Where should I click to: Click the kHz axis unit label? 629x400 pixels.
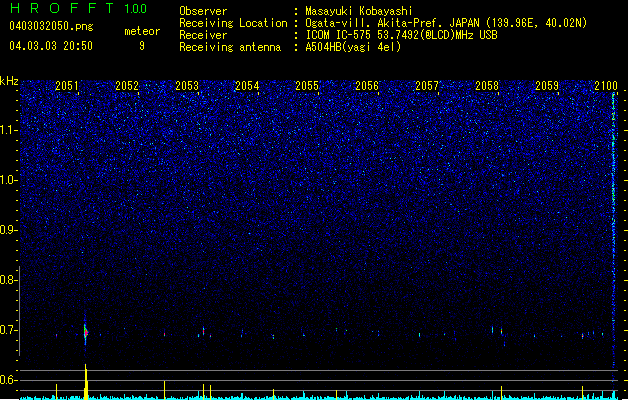[x=9, y=81]
